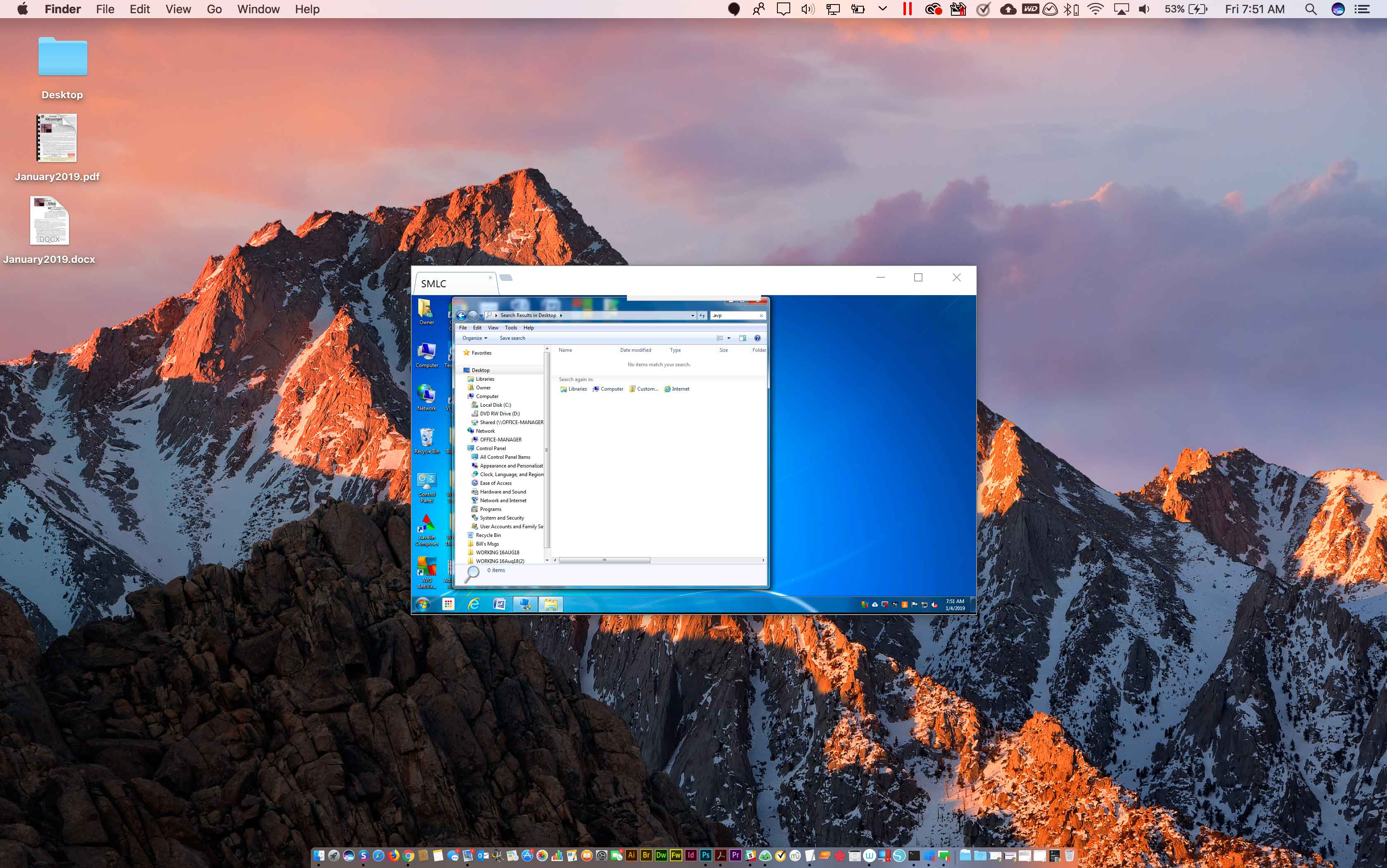This screenshot has height=868, width=1387.
Task: Expand the address bar history dropdown
Action: click(693, 315)
